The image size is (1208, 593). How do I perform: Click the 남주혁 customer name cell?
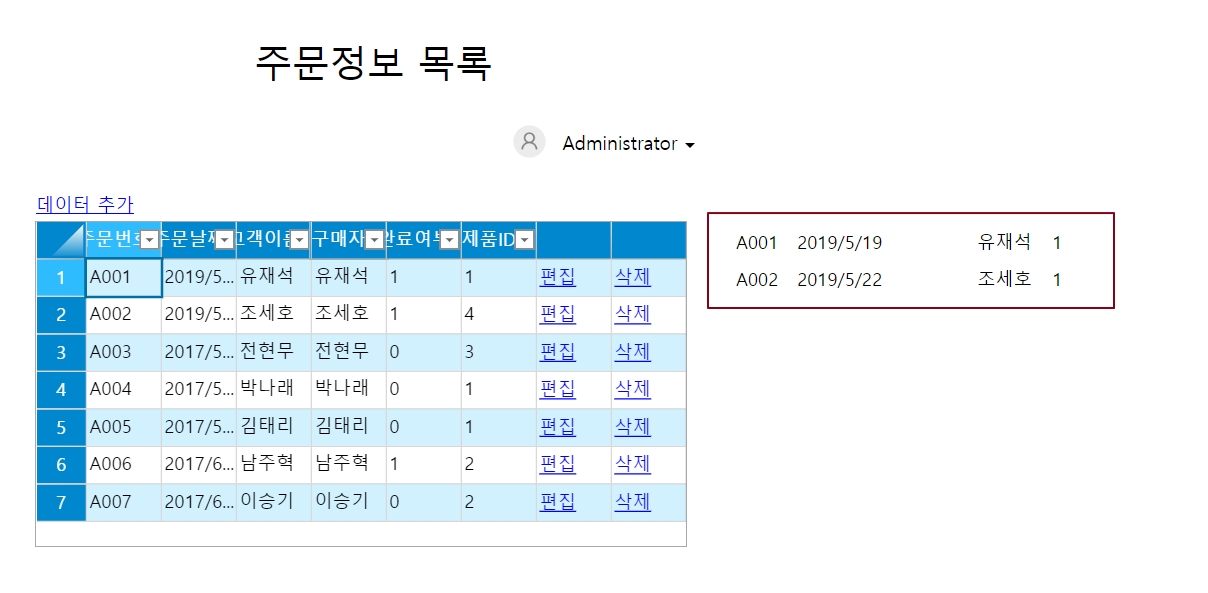(273, 464)
